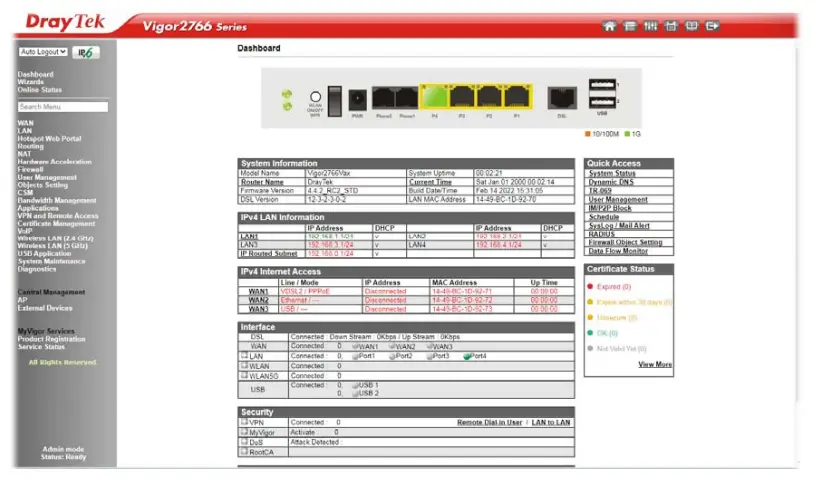Click the RootCA row icon in Security table
This screenshot has width=813, height=484.
pos(244,451)
